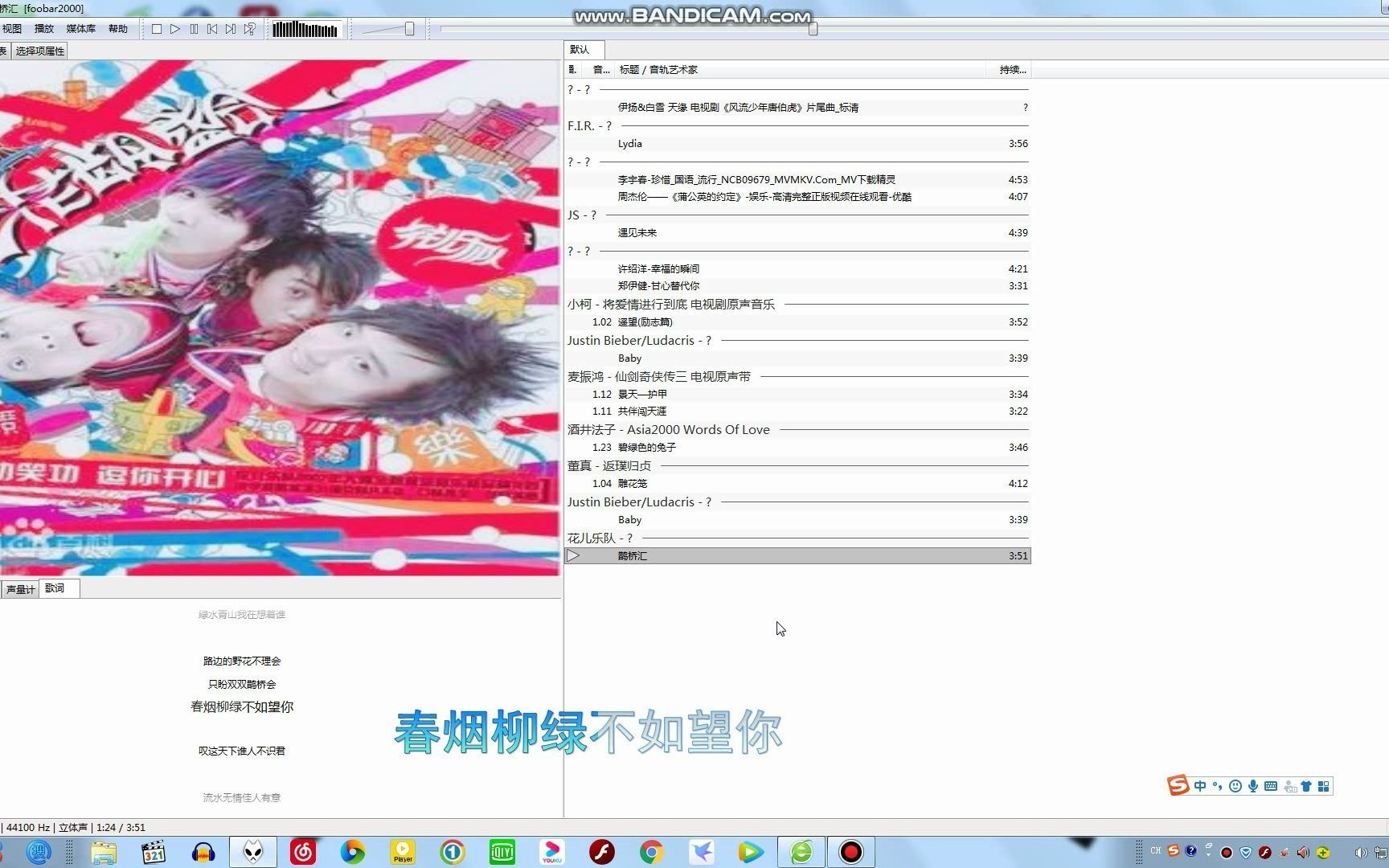
Task: Click the seek bar position handle
Action: pyautogui.click(x=813, y=29)
